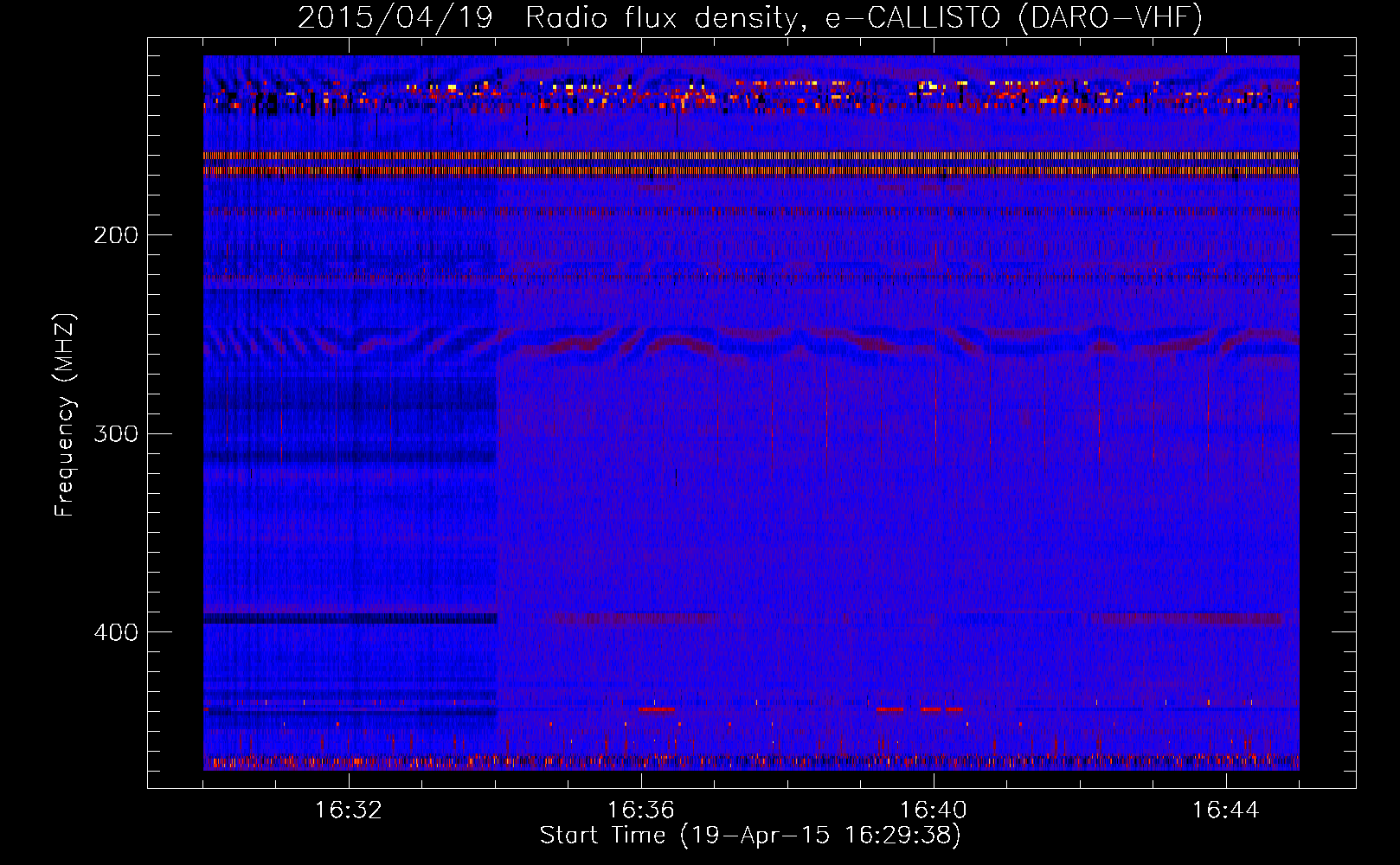Select the 400 frequency tick label
The image size is (1400, 865).
pyautogui.click(x=115, y=632)
